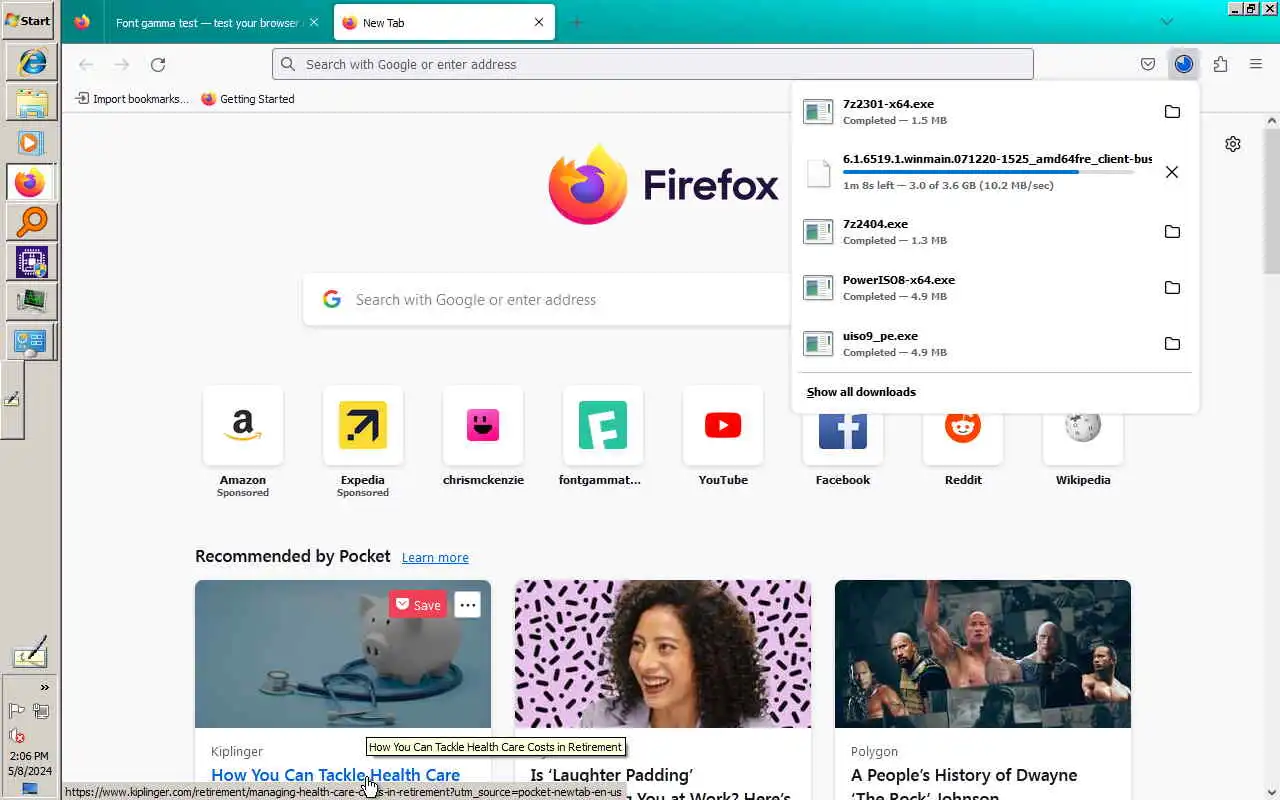This screenshot has height=800, width=1280.
Task: Close the Font gamma test tab
Action: coord(314,22)
